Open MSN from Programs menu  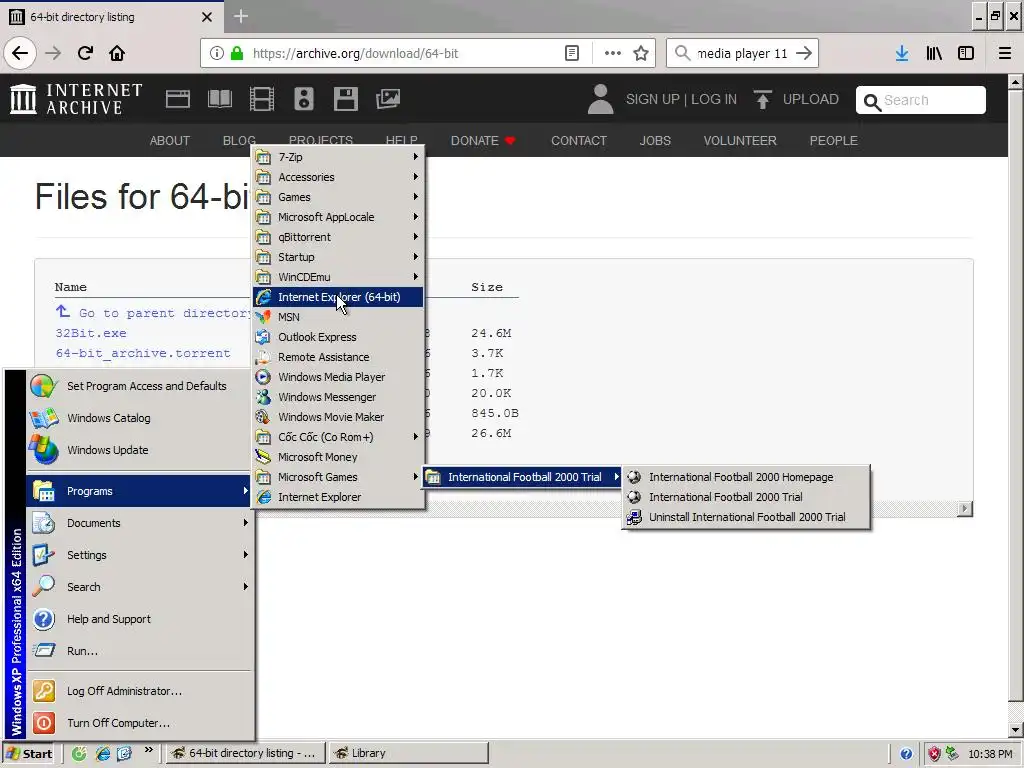click(x=338, y=317)
